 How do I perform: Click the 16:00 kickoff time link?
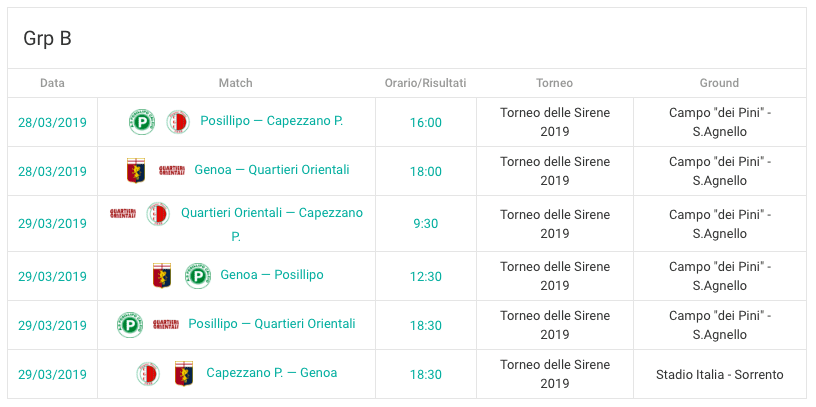[x=425, y=123]
